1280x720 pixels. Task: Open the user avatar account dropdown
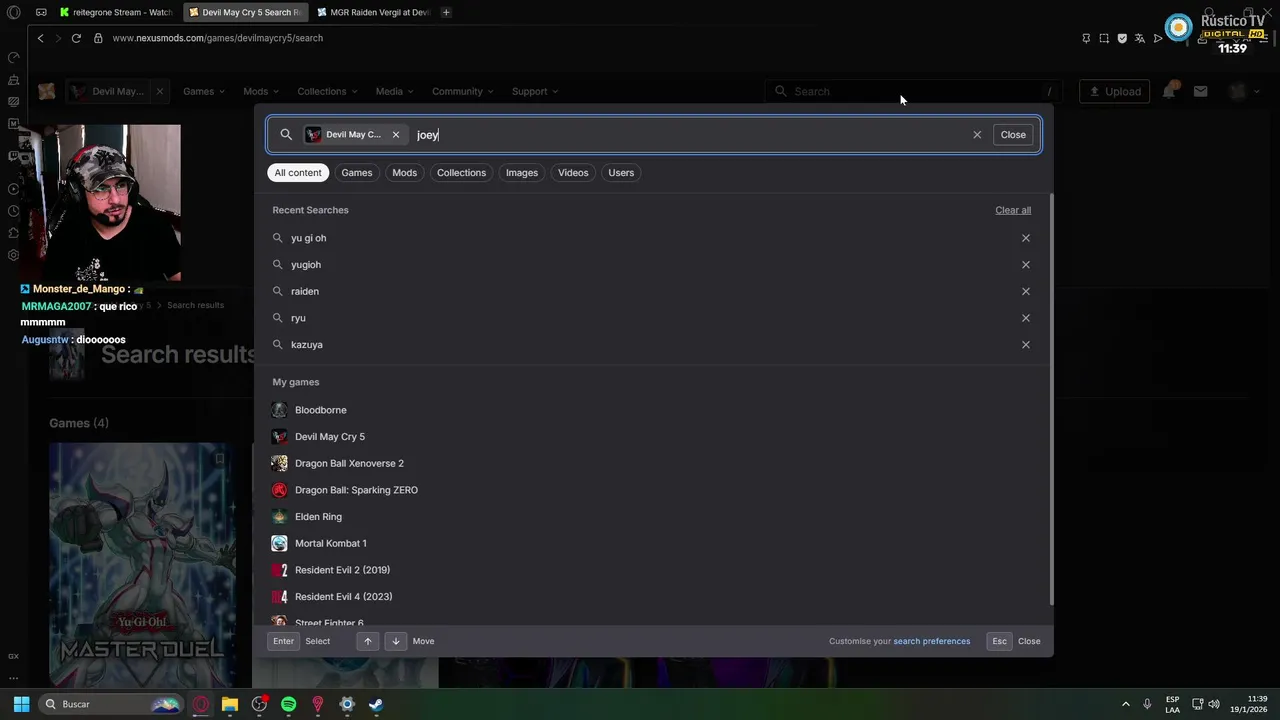(x=1243, y=91)
